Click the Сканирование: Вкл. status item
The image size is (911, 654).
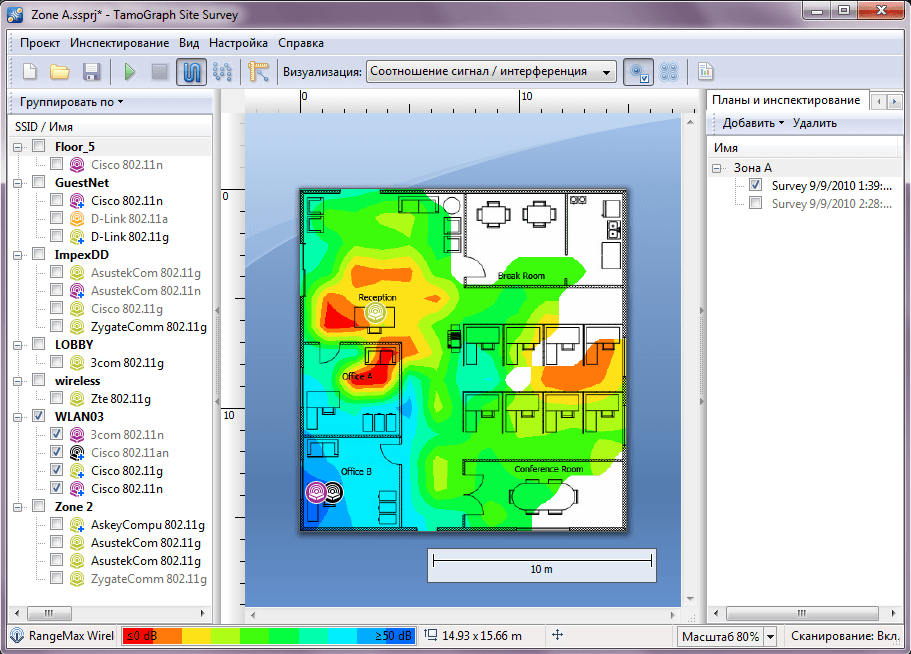click(x=845, y=637)
